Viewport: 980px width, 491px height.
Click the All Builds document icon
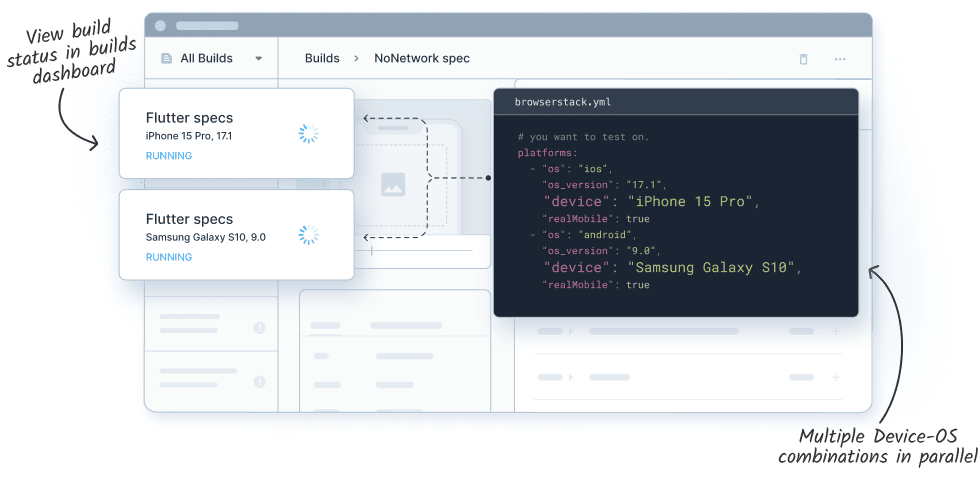point(166,58)
